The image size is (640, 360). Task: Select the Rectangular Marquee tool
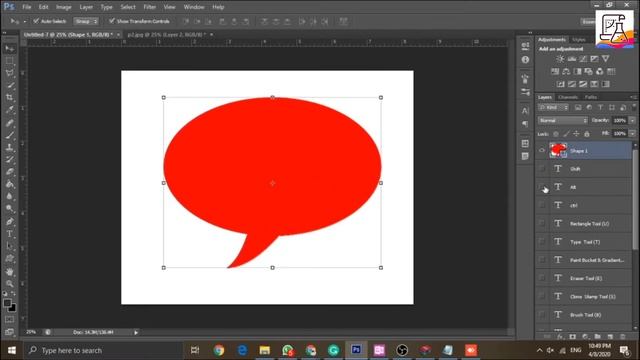9,61
